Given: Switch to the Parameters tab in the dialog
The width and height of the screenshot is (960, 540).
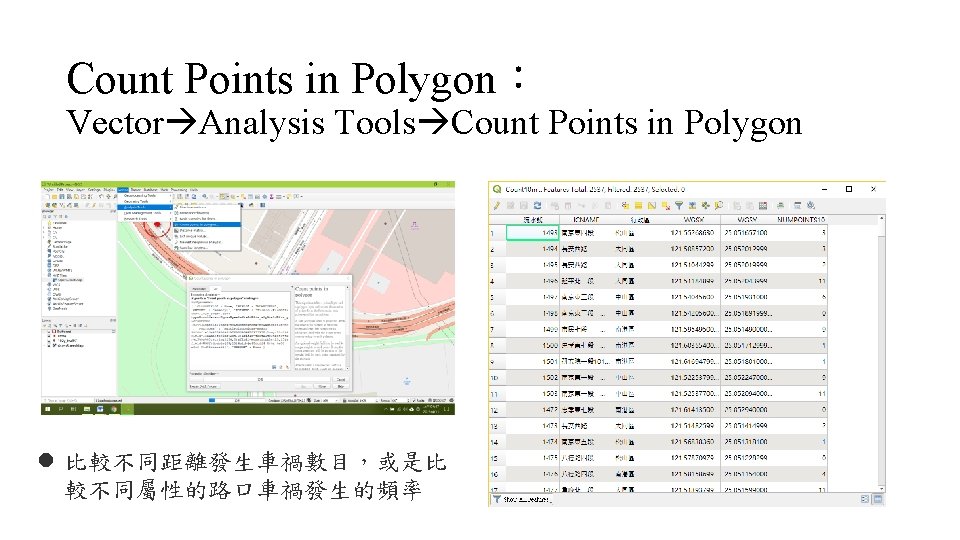Looking at the screenshot, I should point(199,289).
